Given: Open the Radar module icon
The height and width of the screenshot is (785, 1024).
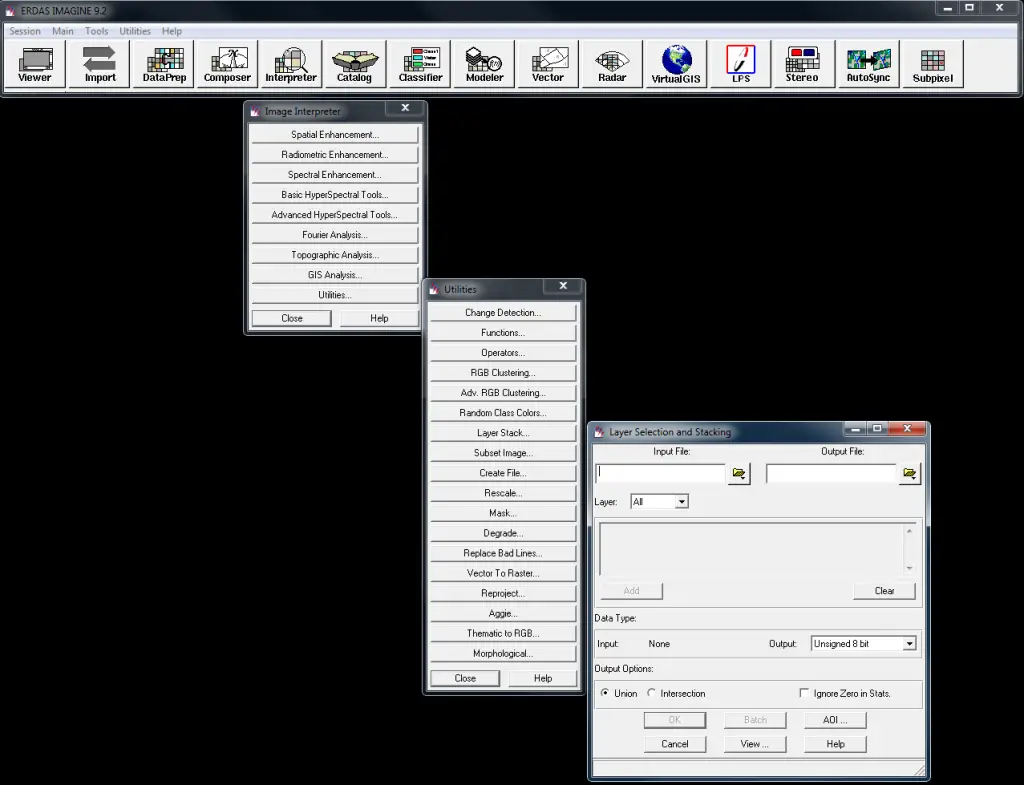Looking at the screenshot, I should [x=612, y=64].
